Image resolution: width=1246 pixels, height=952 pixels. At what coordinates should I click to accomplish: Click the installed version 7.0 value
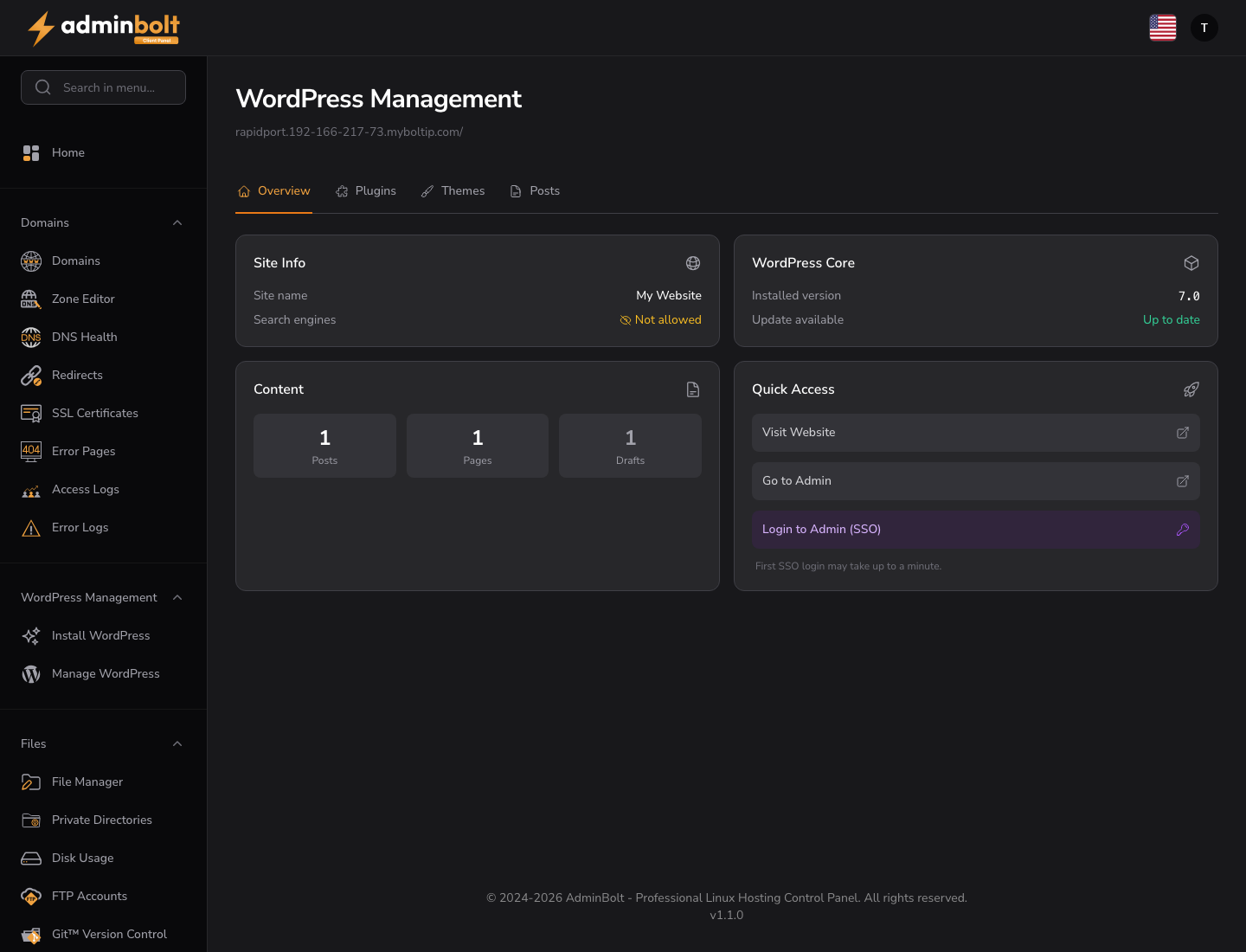[x=1189, y=296]
